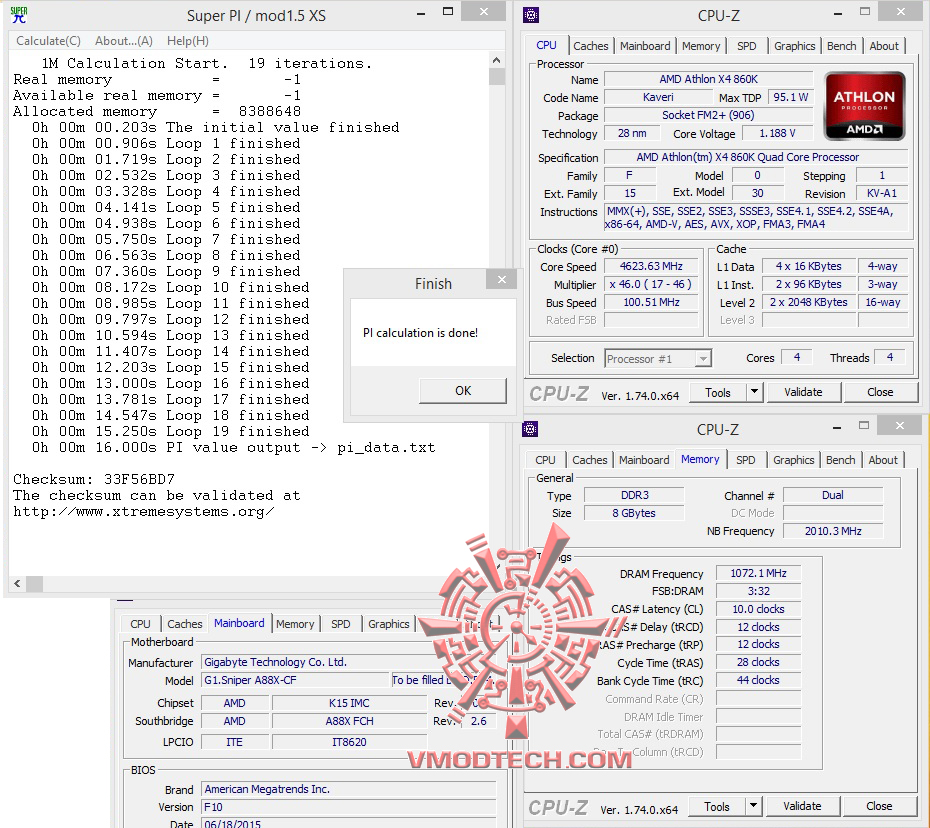Click the Super PI horizontal scrollbar thumb
The height and width of the screenshot is (828, 930).
pyautogui.click(x=34, y=584)
